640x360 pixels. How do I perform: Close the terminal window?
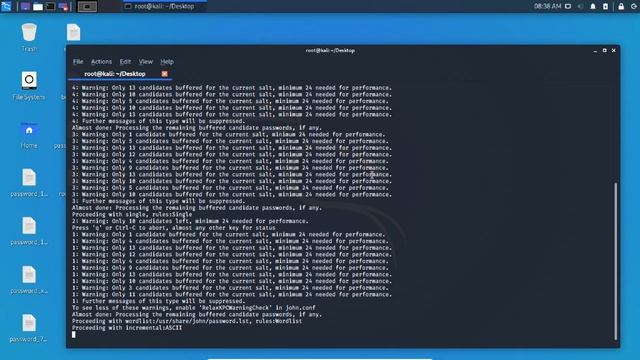pos(613,51)
